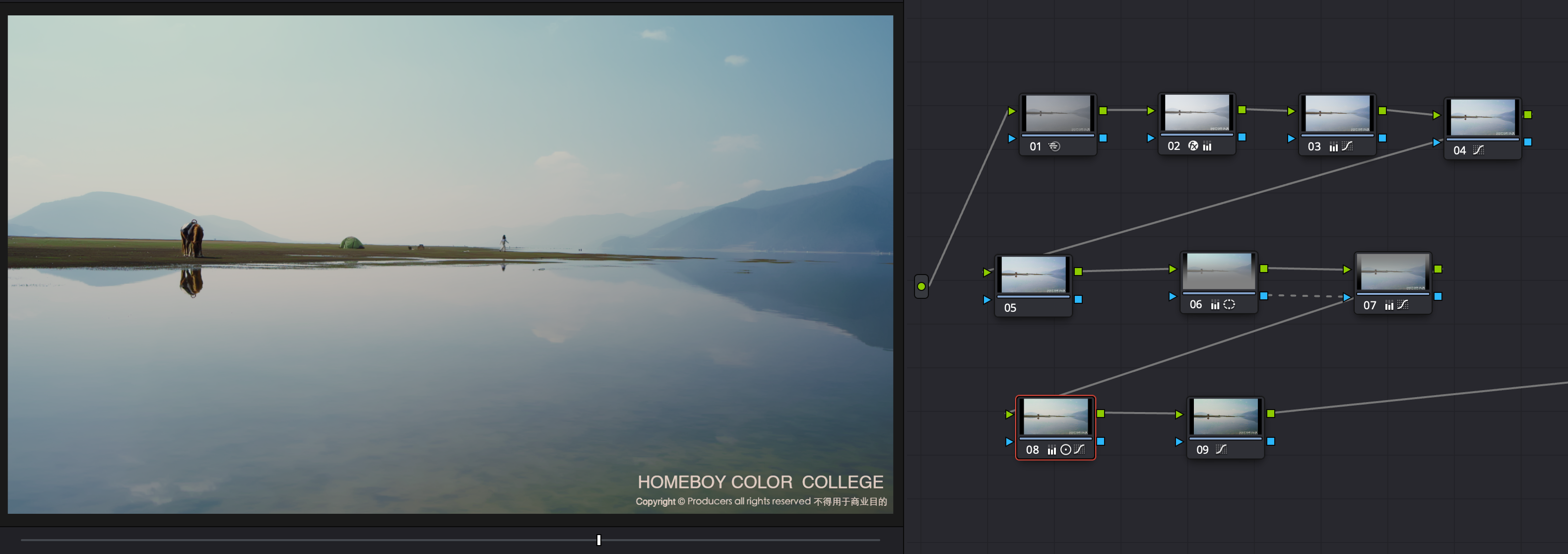Click the dashed qualifier circle icon on node 06
This screenshot has width=1568, height=554.
(x=1229, y=304)
